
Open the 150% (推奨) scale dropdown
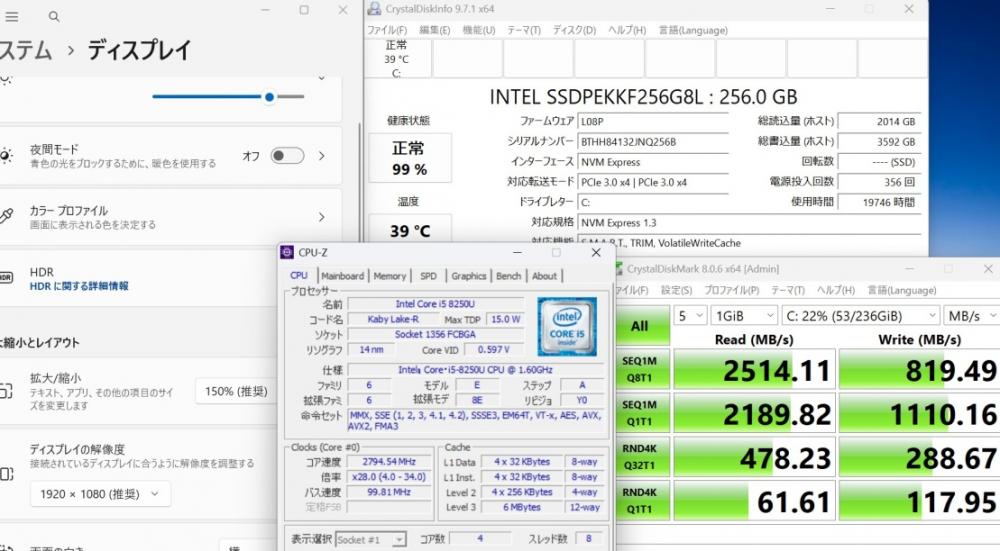click(x=235, y=391)
